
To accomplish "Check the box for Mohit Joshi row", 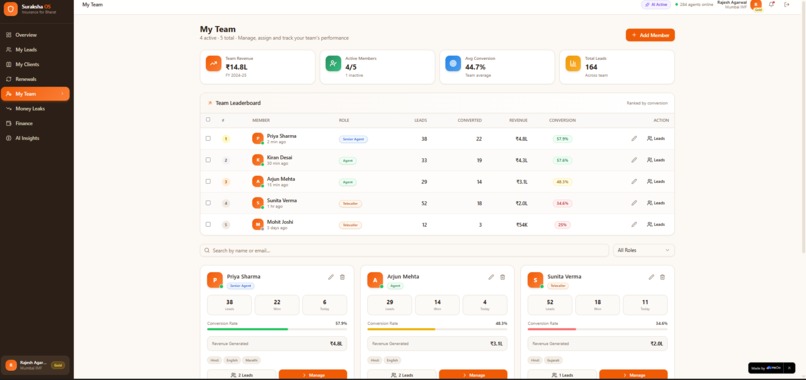I will click(208, 224).
